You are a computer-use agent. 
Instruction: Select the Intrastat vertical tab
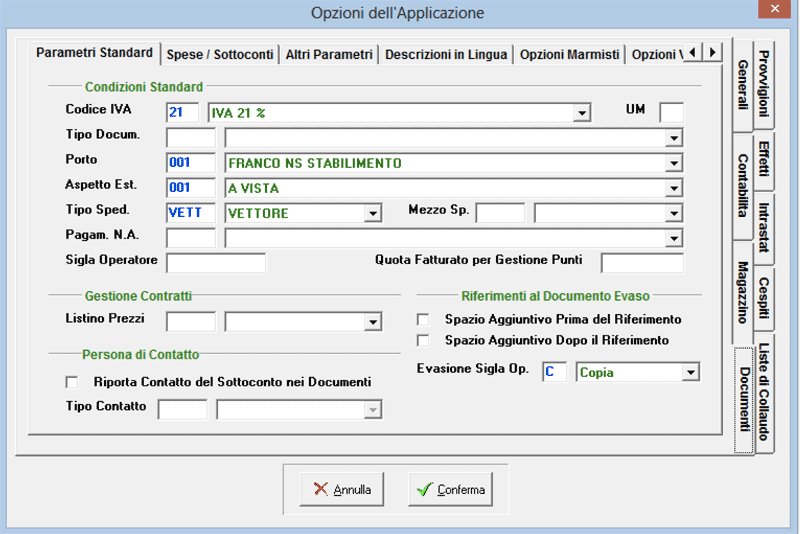click(x=764, y=228)
